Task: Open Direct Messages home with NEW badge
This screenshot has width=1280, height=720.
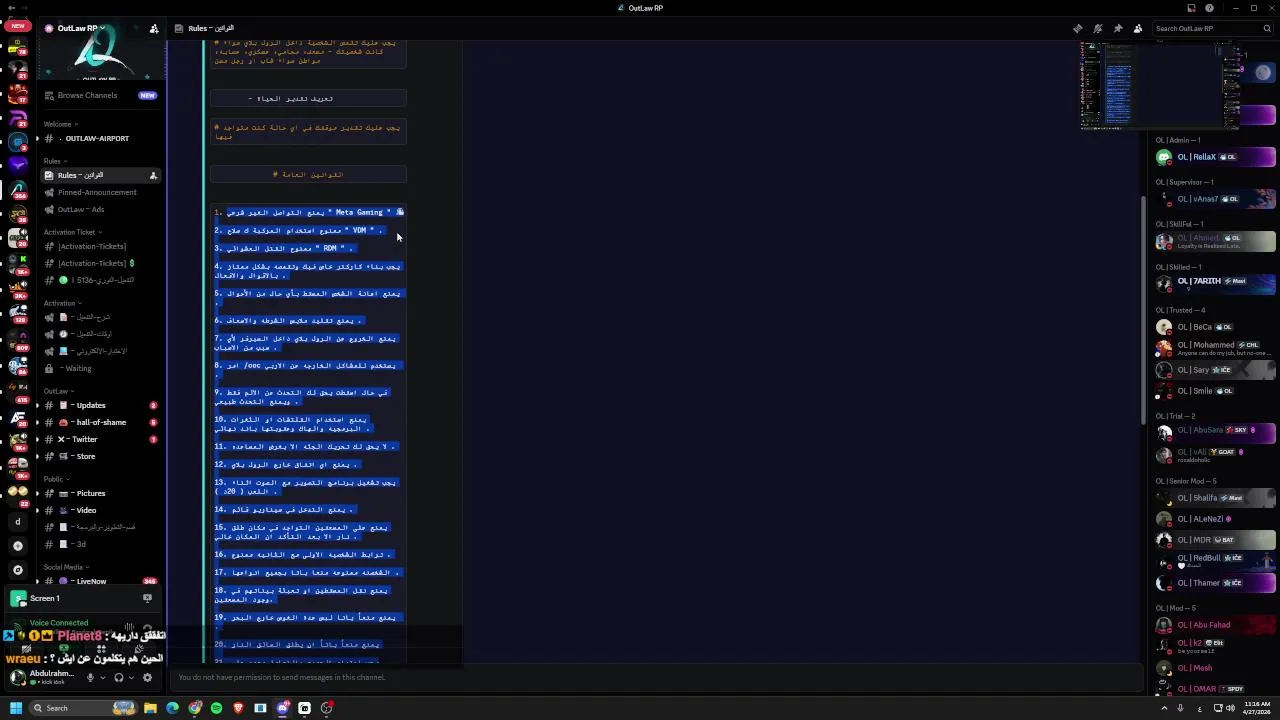Action: 17,27
